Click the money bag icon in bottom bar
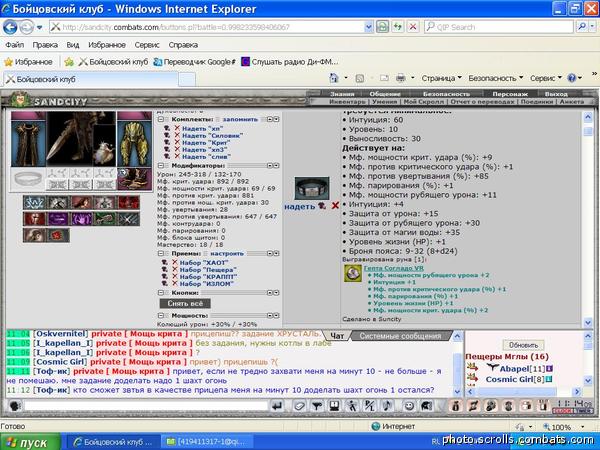600x450 pixels. [455, 406]
